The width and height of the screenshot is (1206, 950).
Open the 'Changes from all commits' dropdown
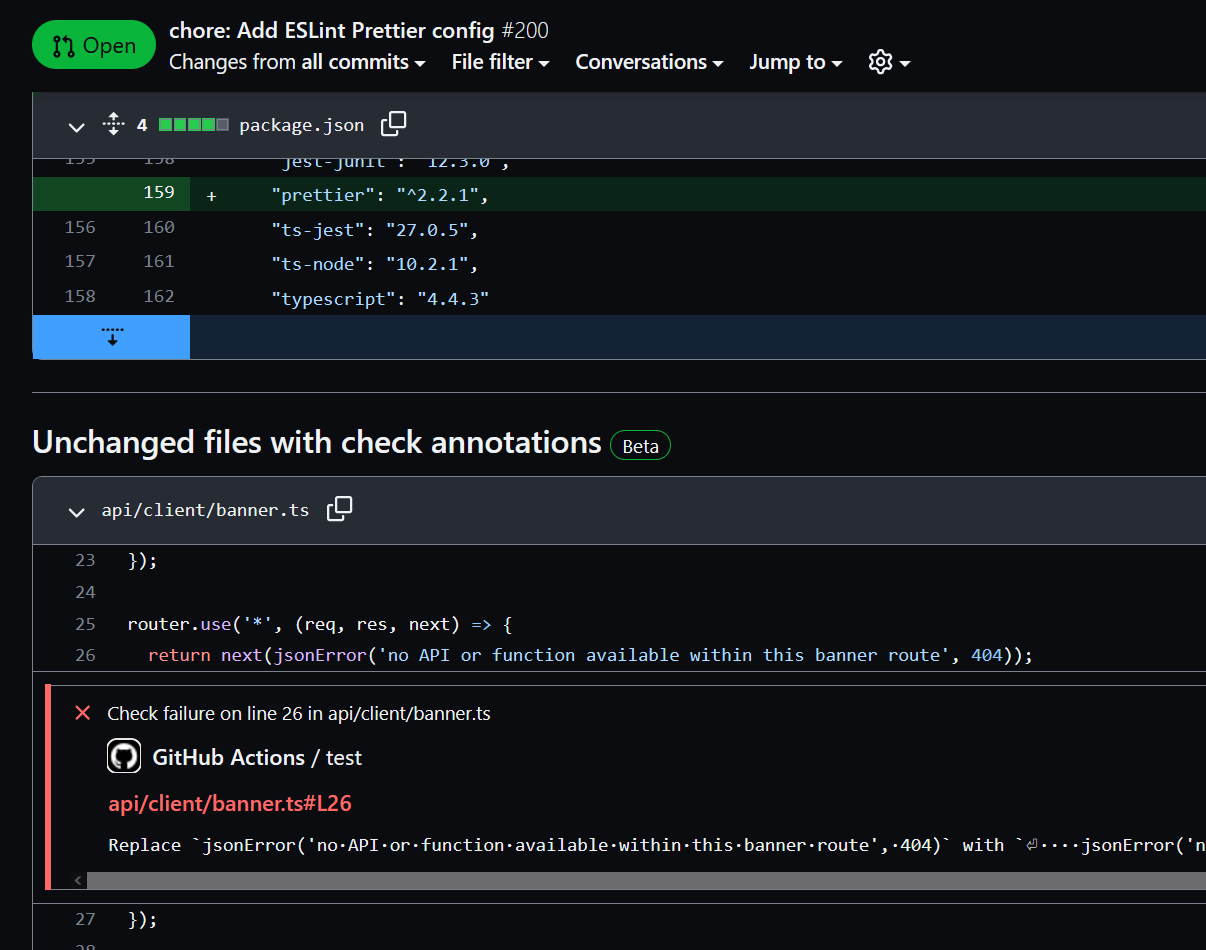coord(297,62)
